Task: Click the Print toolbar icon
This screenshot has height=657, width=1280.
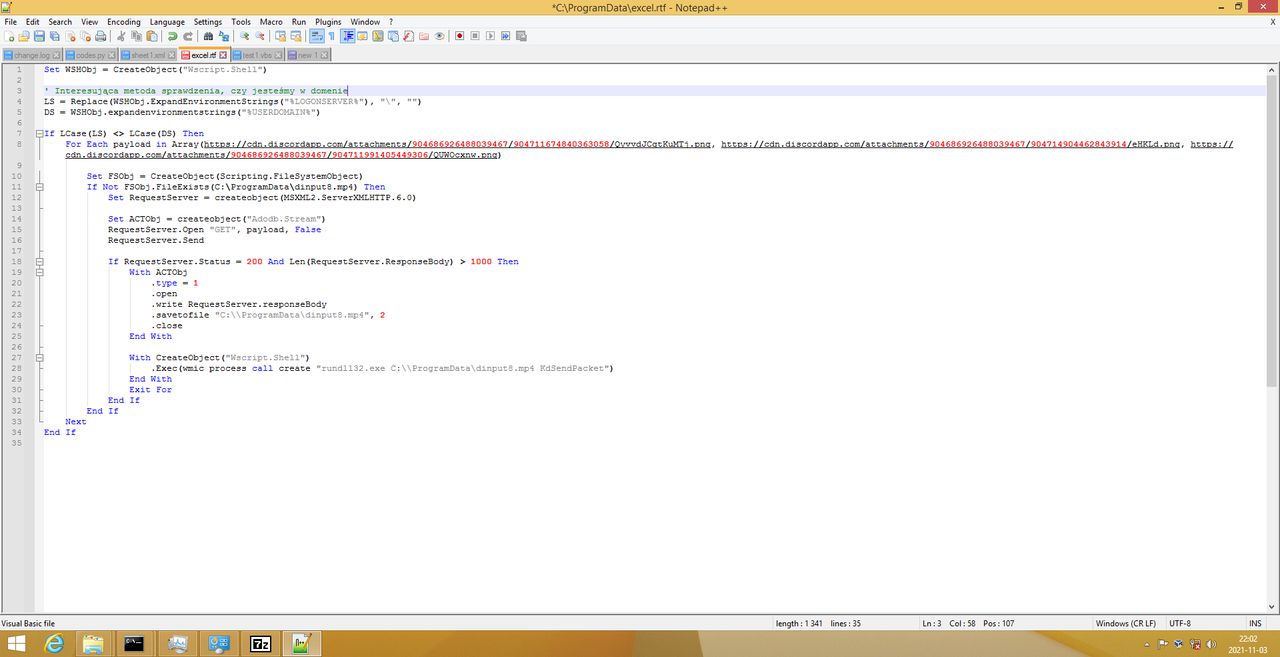Action: 100,36
